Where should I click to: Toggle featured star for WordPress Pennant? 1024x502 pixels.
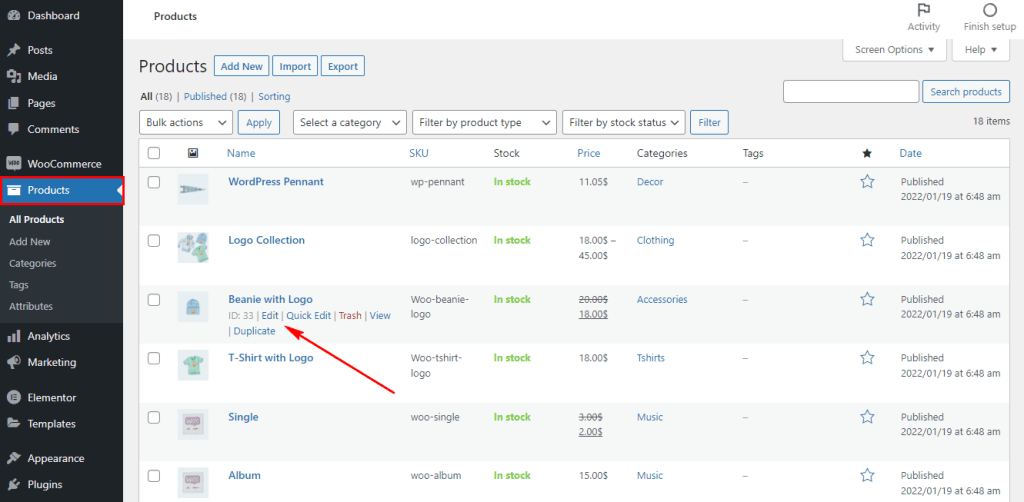tap(867, 182)
